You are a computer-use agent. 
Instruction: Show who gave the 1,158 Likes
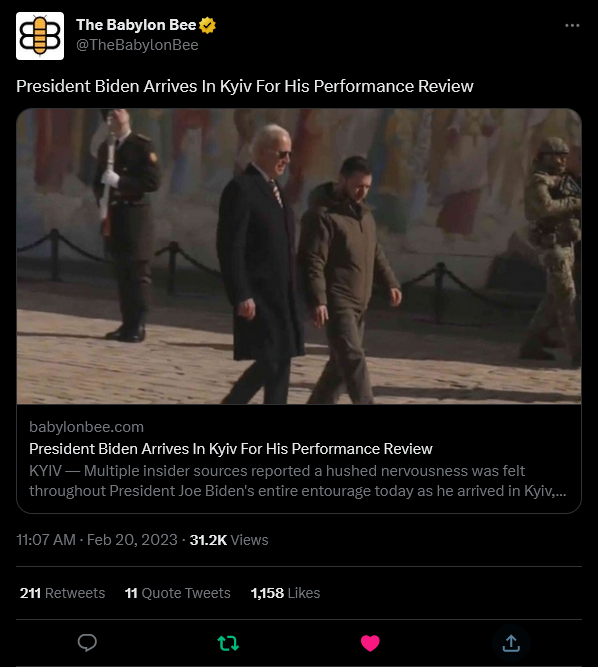point(285,593)
